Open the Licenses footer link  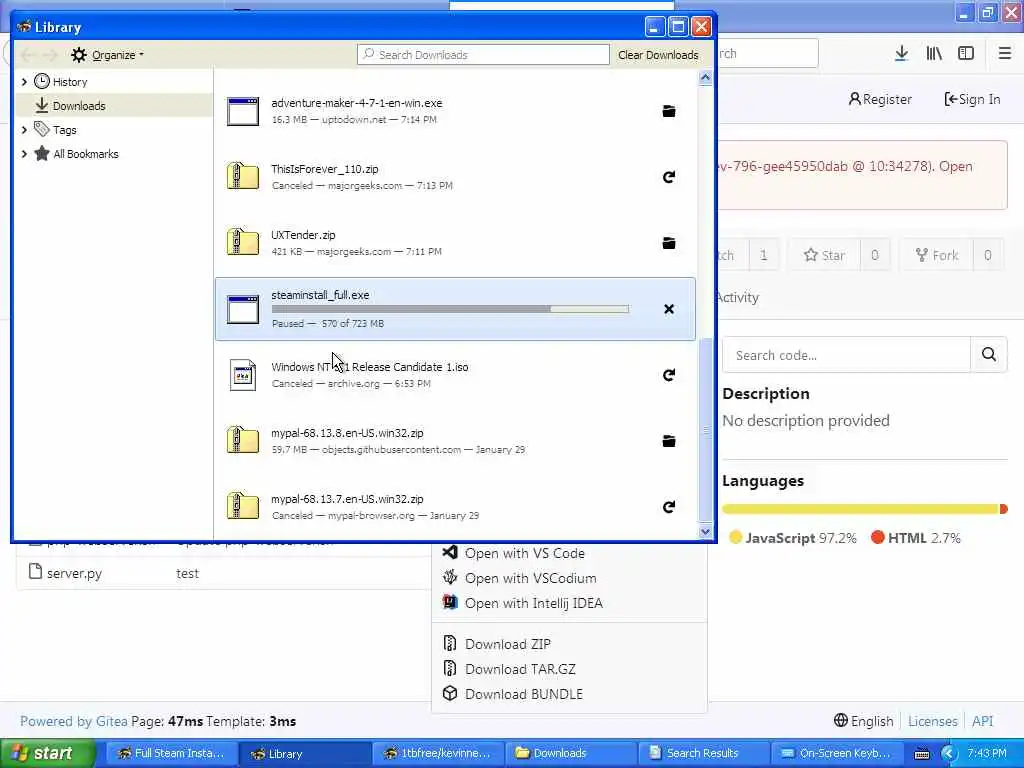(x=933, y=721)
